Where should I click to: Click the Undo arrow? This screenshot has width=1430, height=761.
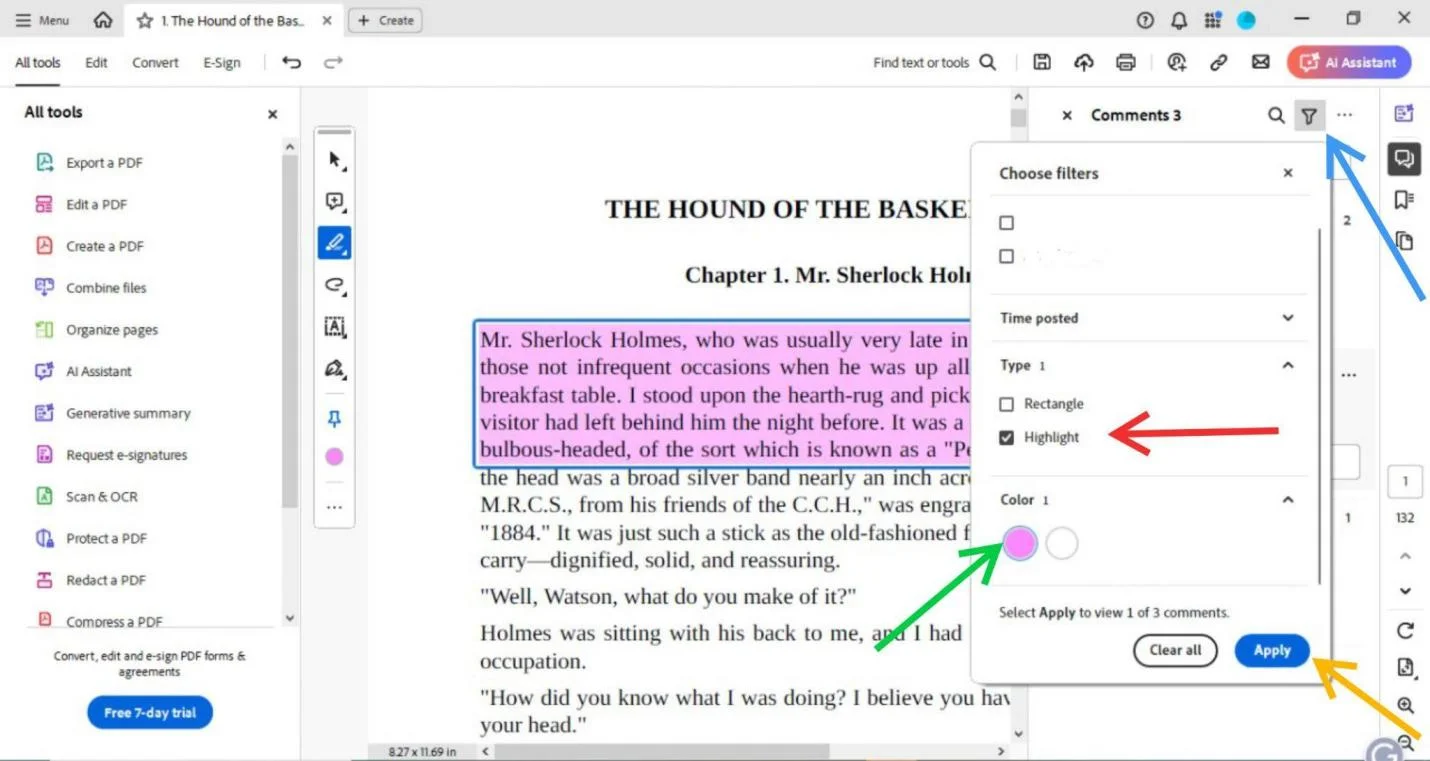(x=291, y=62)
